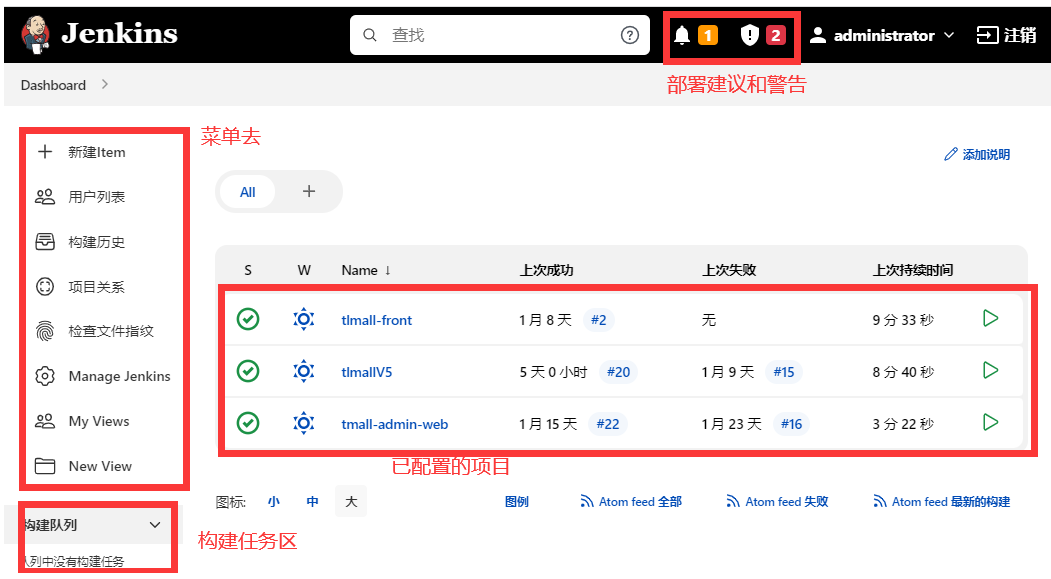Open last successful build #22
The image size is (1051, 579).
[x=608, y=424]
